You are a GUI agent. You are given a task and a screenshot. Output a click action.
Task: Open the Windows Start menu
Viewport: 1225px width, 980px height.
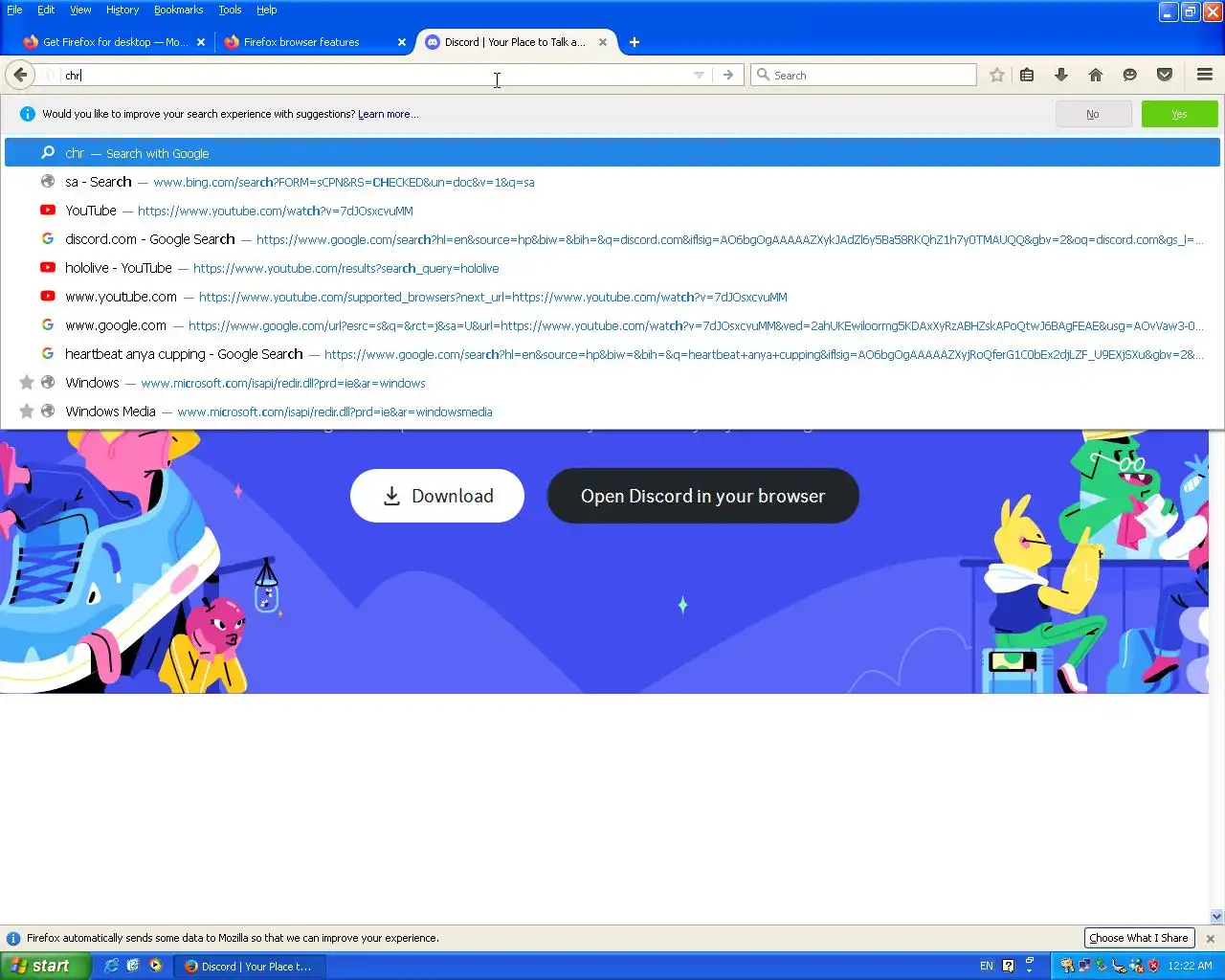click(x=45, y=967)
